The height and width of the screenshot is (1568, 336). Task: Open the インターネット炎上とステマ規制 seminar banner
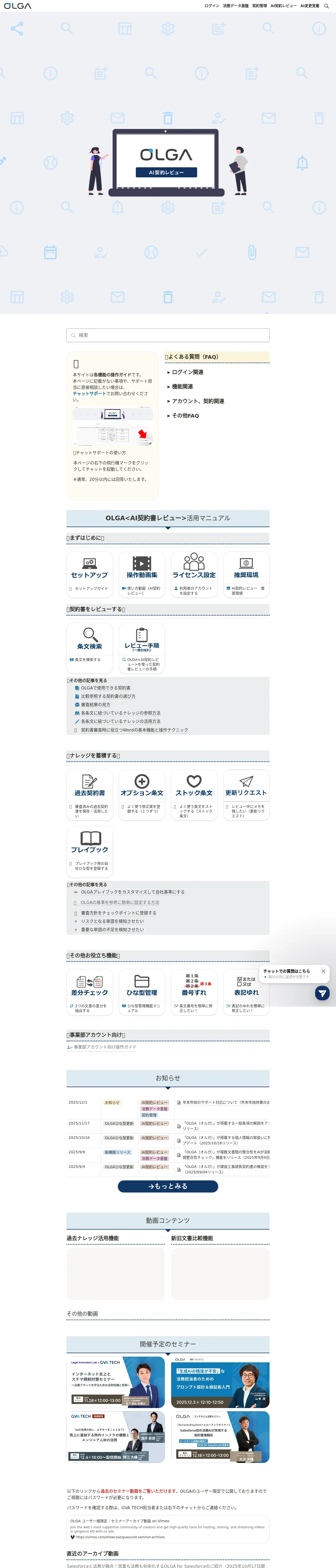click(x=116, y=1382)
